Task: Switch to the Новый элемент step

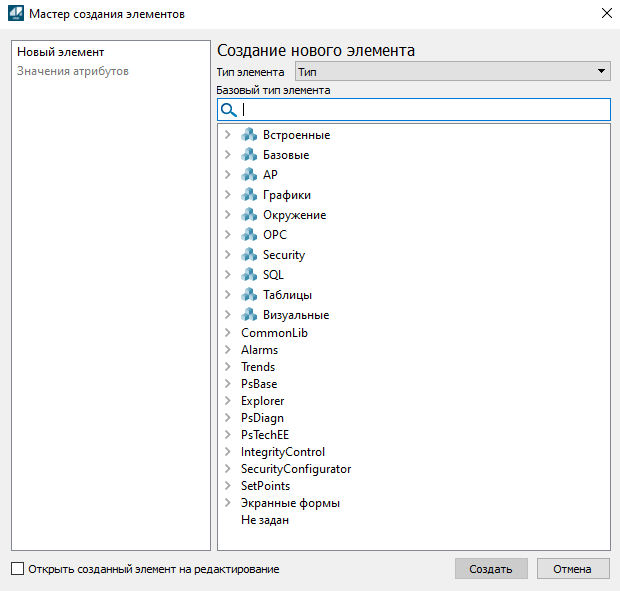Action: (61, 52)
